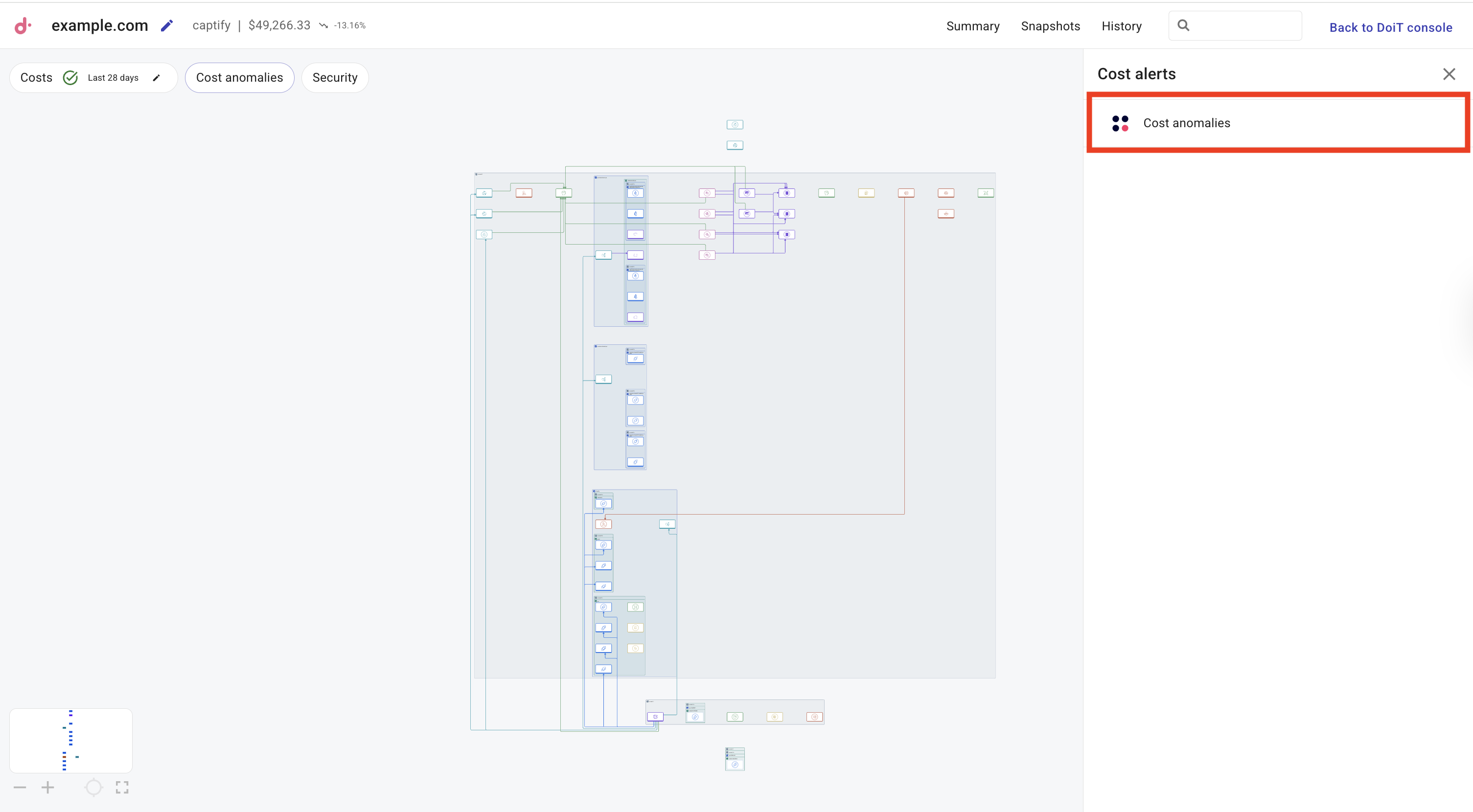Screen dimensions: 1473x812
Task: Click the recenter crosshair icon
Action: 93,788
